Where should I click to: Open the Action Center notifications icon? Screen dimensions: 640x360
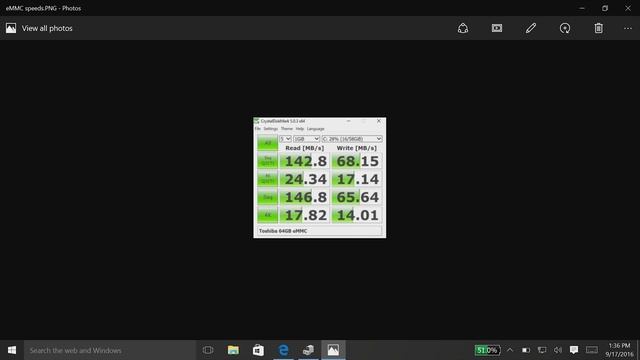click(x=574, y=350)
